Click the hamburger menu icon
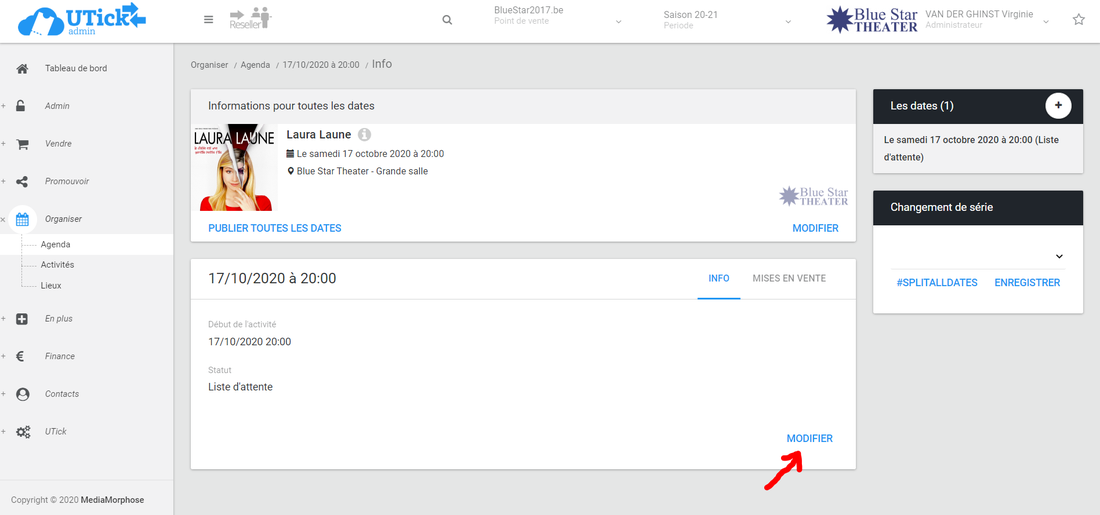The height and width of the screenshot is (515, 1100). [x=208, y=19]
